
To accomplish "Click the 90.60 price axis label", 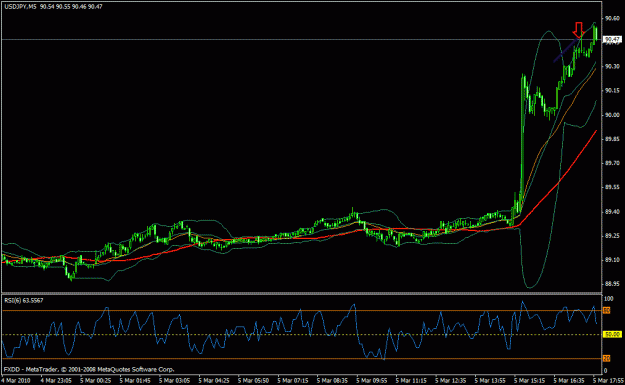I will [612, 18].
